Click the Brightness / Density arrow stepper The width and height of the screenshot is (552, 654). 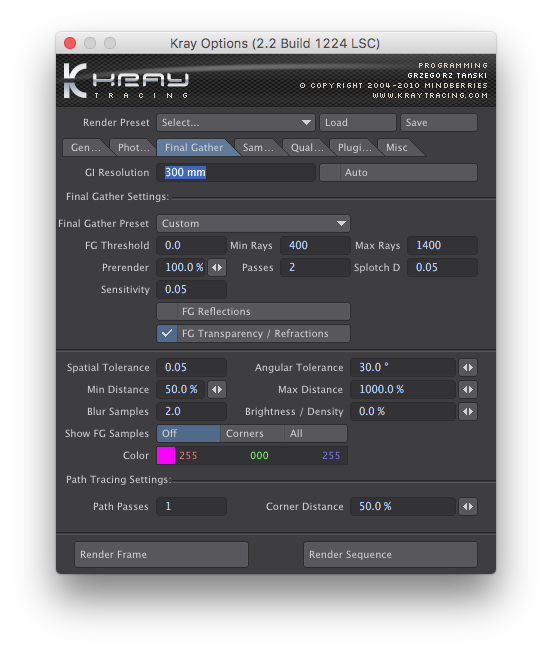point(468,412)
